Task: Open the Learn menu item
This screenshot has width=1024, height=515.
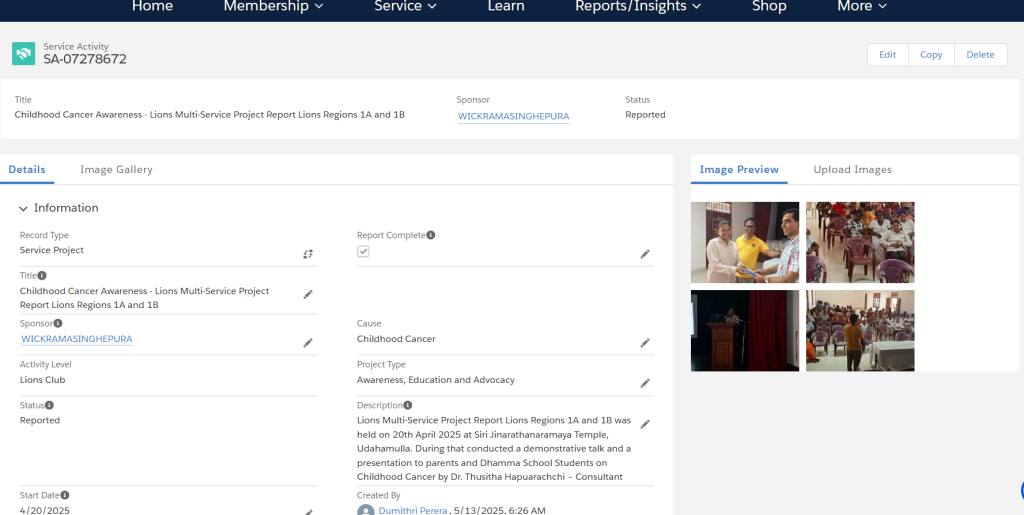Action: pos(506,7)
